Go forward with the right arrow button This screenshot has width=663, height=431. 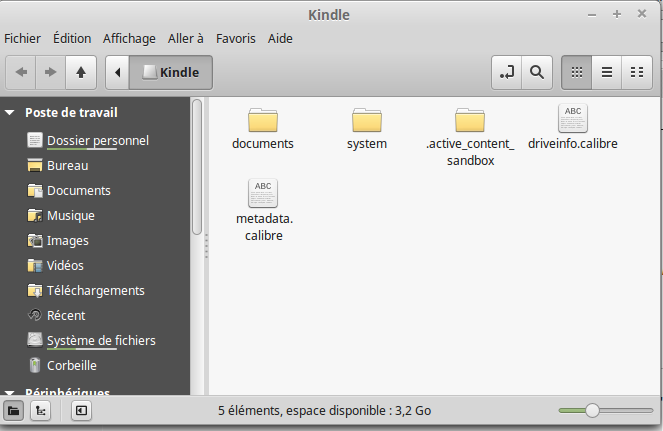51,72
